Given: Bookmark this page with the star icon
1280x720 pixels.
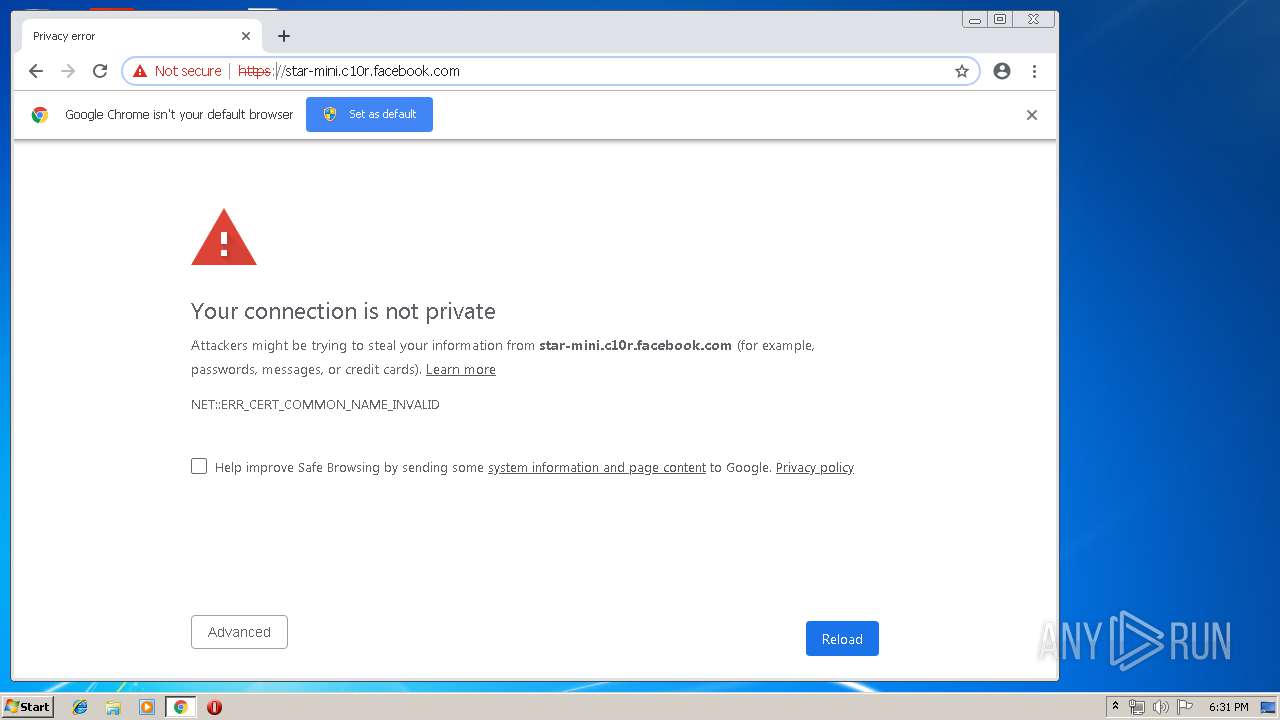Looking at the screenshot, I should click(962, 71).
